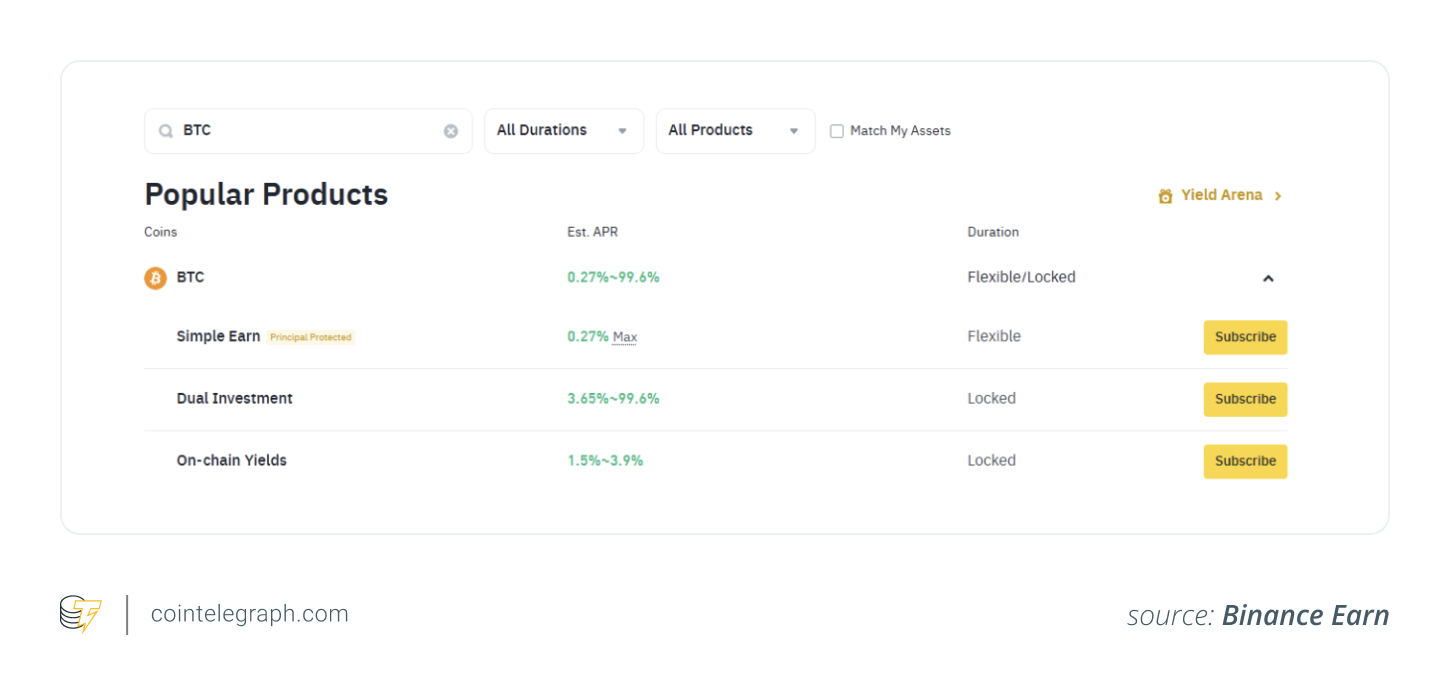Subscribe to On-chain Yields
1450x695 pixels.
(x=1245, y=461)
